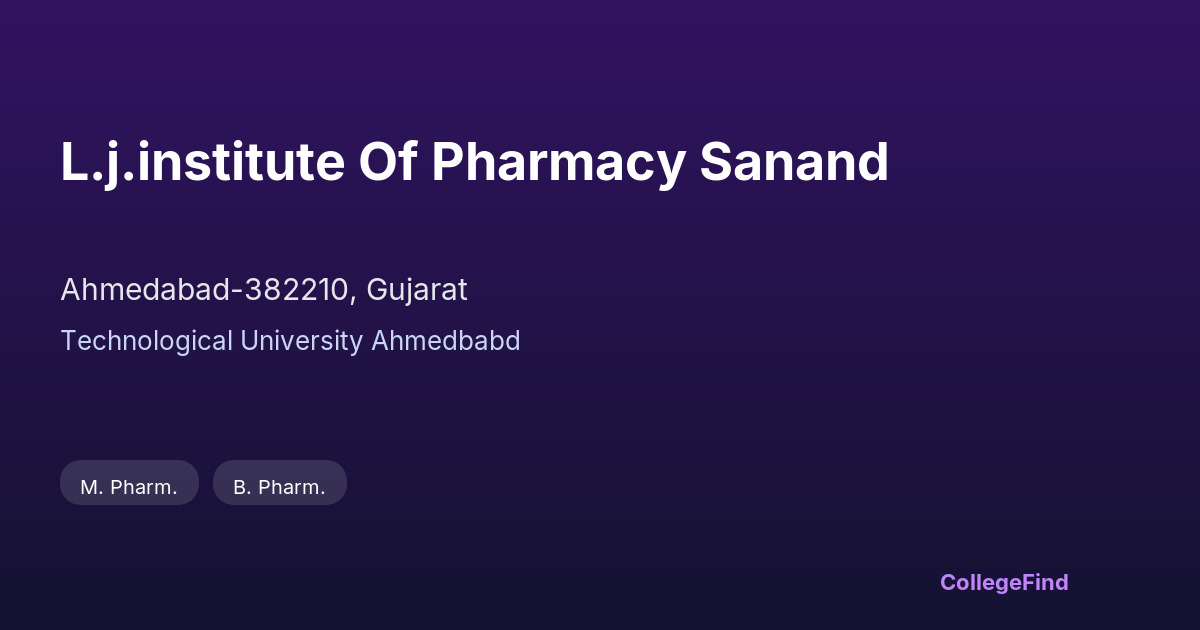This screenshot has height=630, width=1200.
Task: Click the Pharm. text inside the M. Pharm. tag
Action: coord(144,488)
